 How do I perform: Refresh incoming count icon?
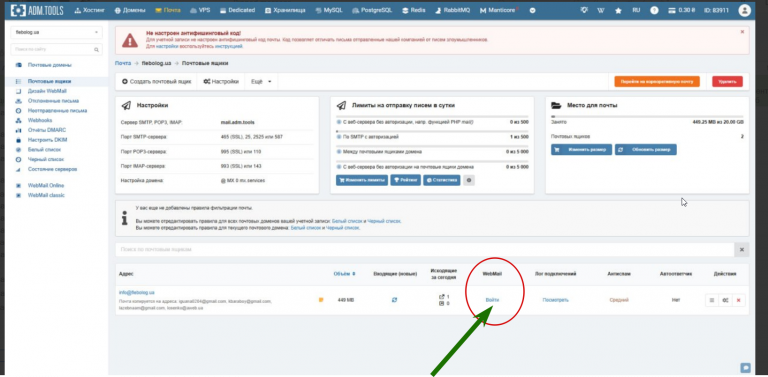[394, 300]
